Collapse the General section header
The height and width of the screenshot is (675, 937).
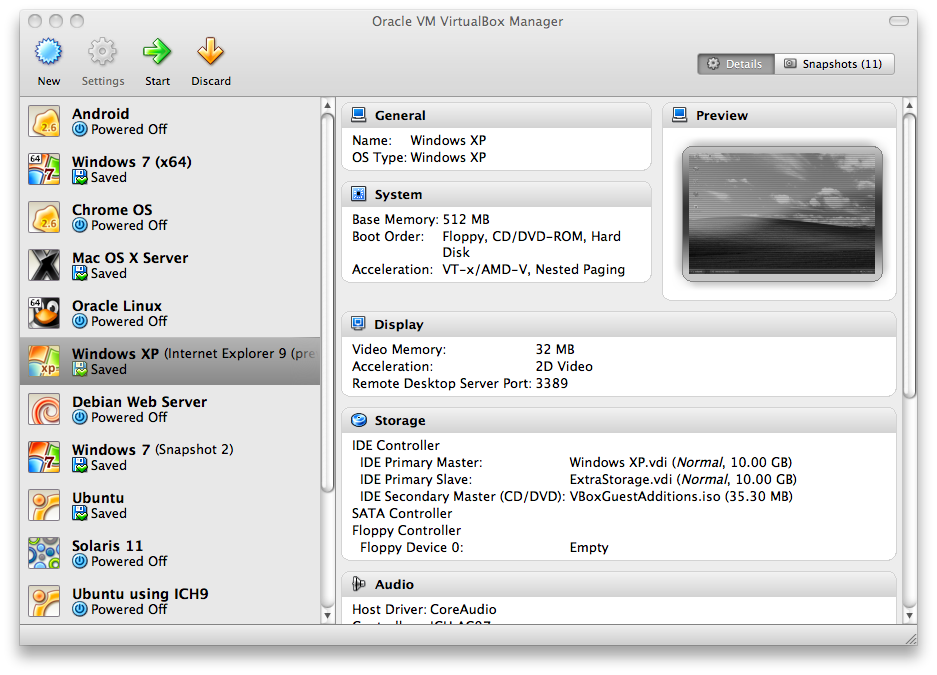400,116
